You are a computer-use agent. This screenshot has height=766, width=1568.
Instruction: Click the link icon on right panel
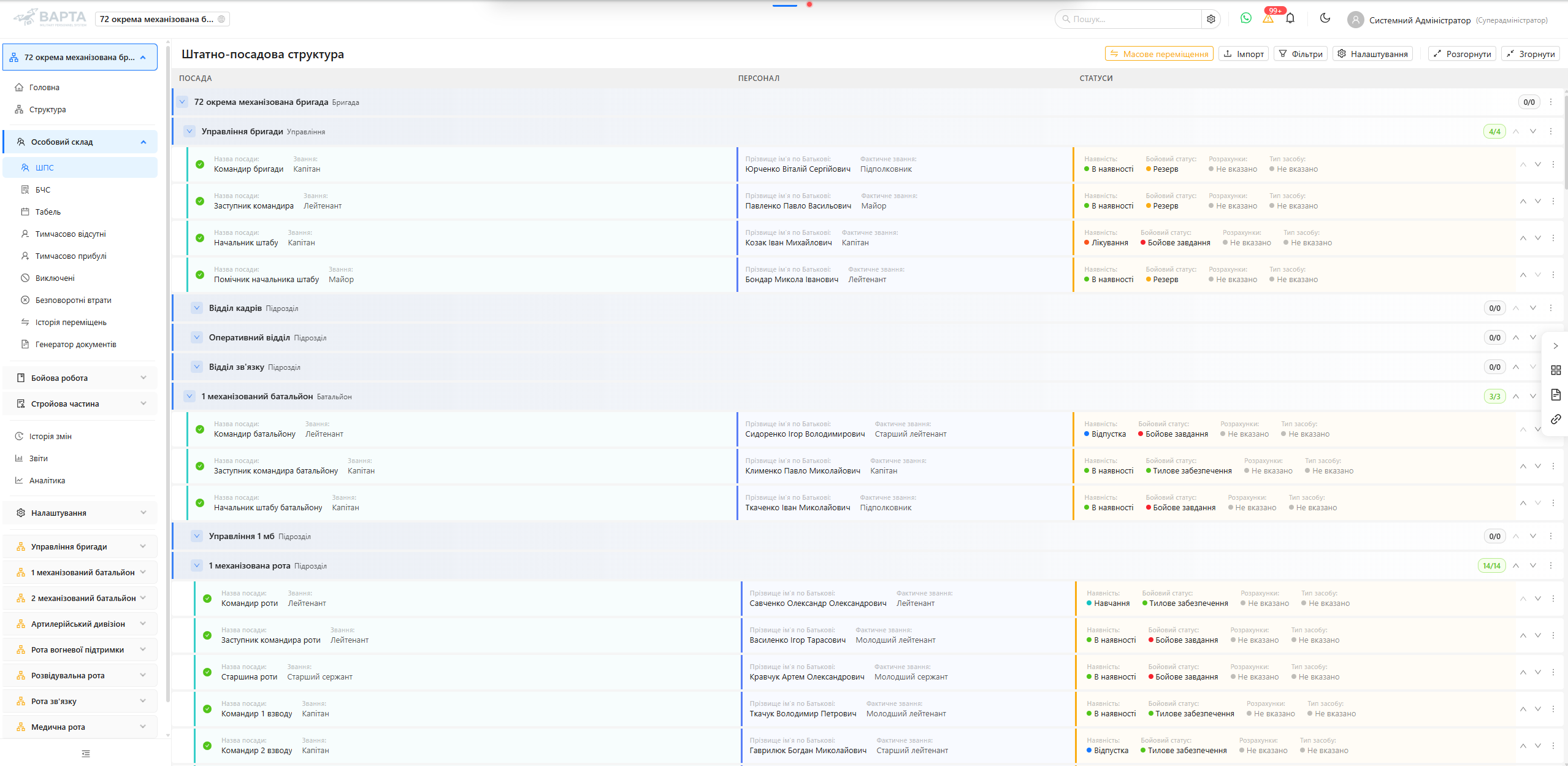[x=1556, y=419]
